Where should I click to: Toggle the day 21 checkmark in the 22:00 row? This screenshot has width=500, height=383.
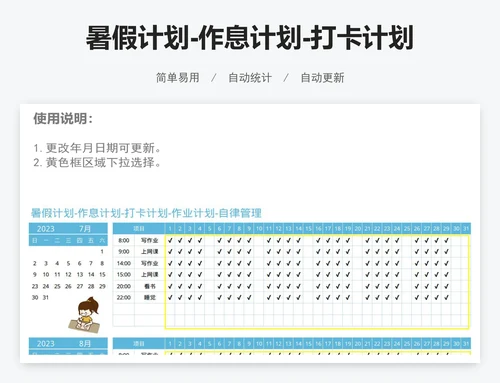point(367,297)
